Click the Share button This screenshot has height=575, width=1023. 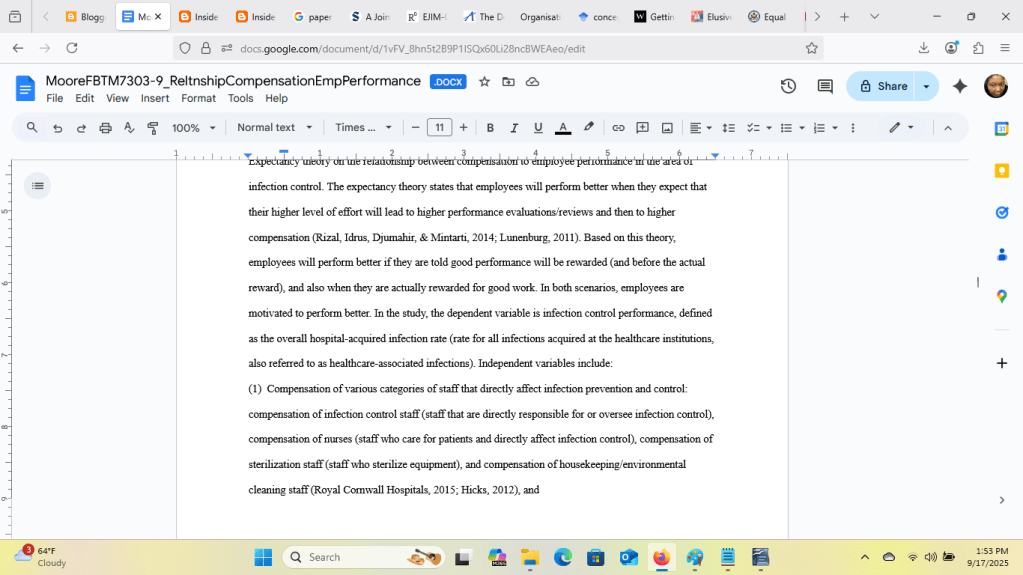pos(882,86)
